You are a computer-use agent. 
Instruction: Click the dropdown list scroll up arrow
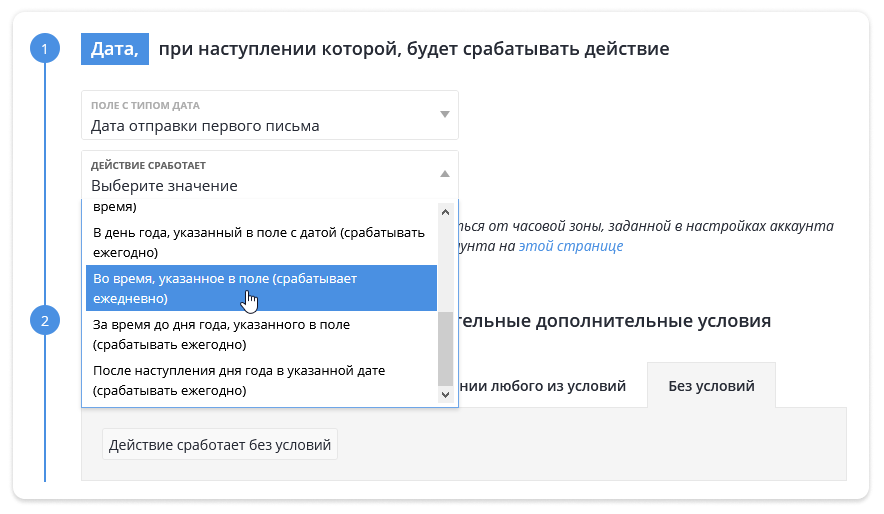445,212
